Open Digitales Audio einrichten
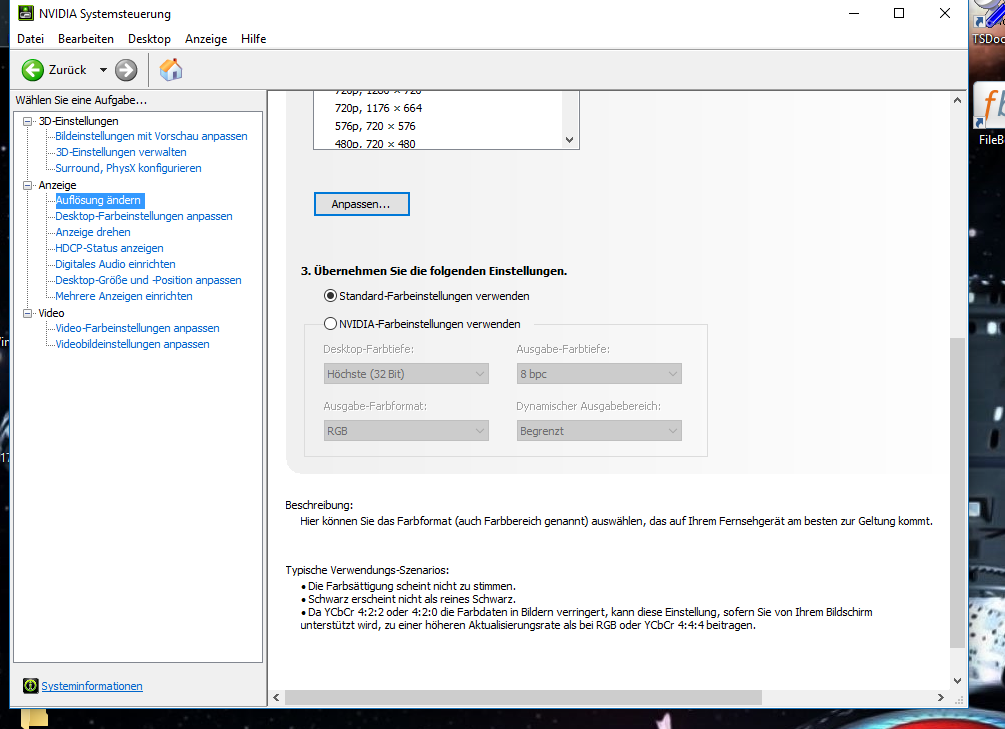This screenshot has height=729, width=1005. [x=115, y=264]
